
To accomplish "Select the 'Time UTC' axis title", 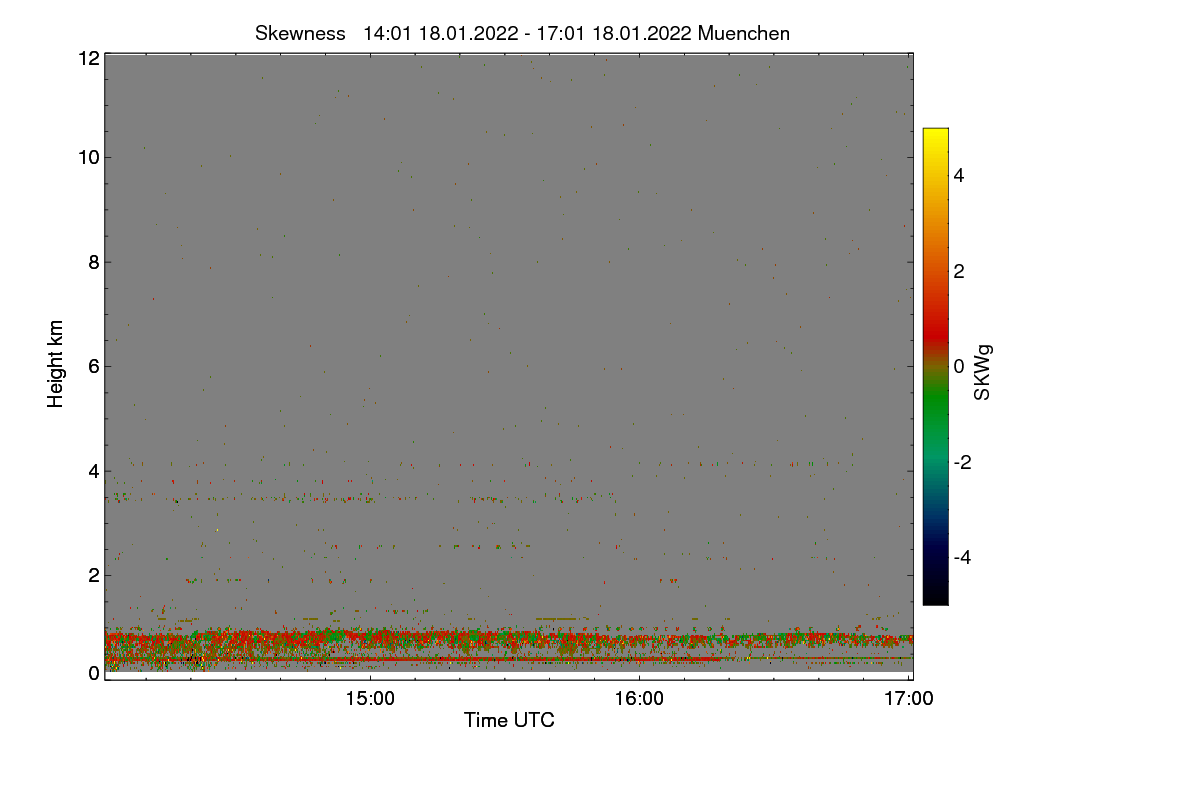I will (509, 720).
